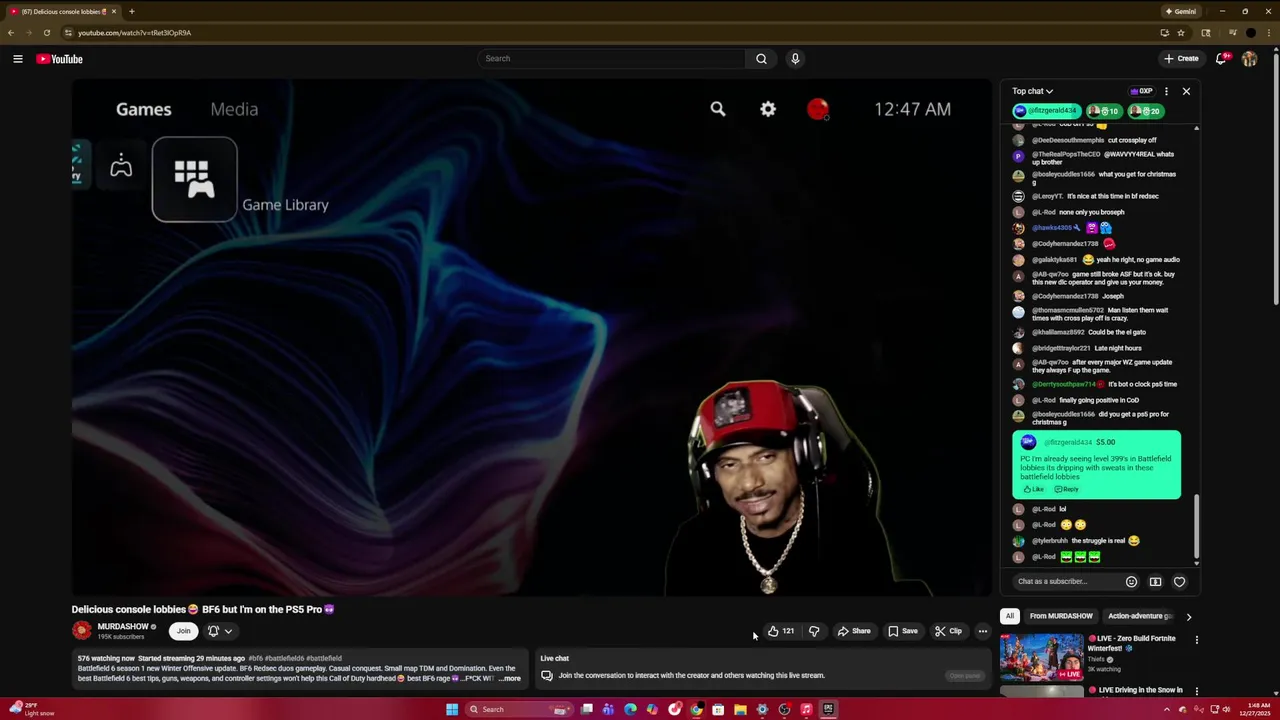This screenshot has width=1280, height=720.
Task: Click the red PS5 profile avatar in video
Action: (818, 109)
